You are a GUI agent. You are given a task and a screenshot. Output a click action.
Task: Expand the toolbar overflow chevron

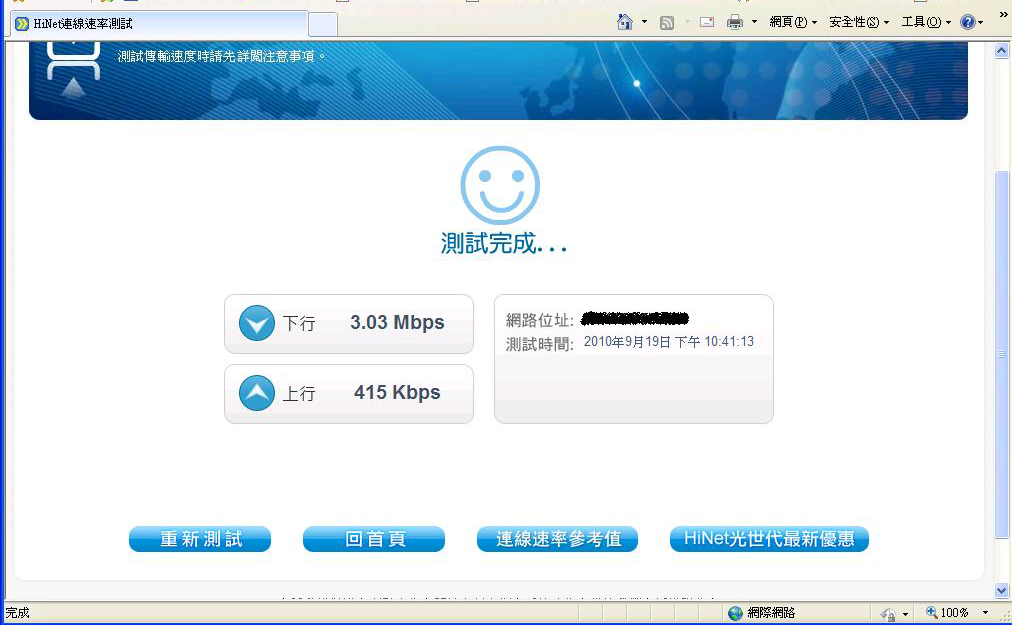(1004, 14)
